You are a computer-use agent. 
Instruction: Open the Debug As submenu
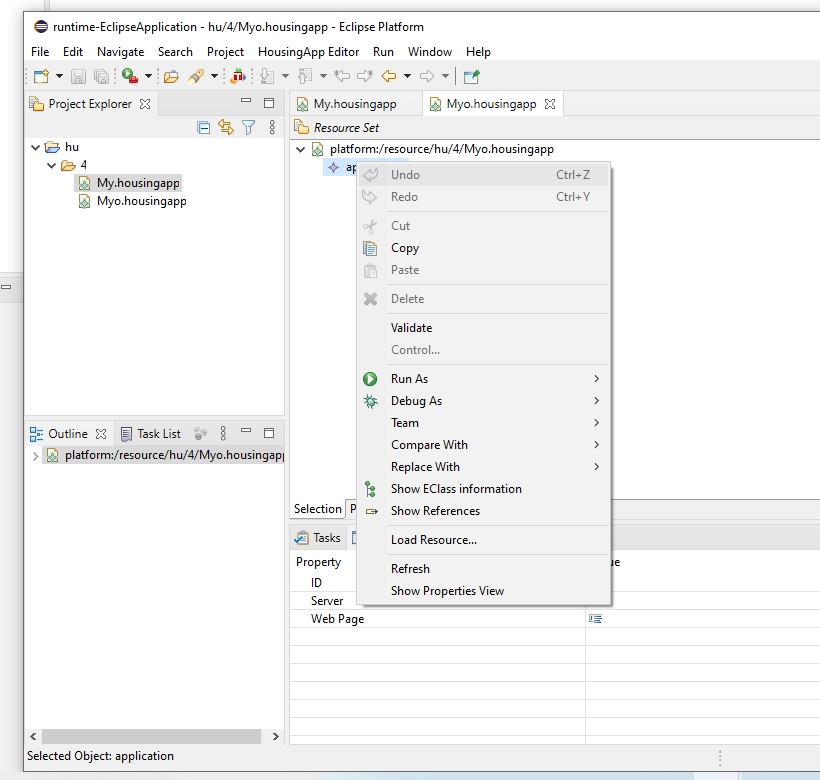484,401
